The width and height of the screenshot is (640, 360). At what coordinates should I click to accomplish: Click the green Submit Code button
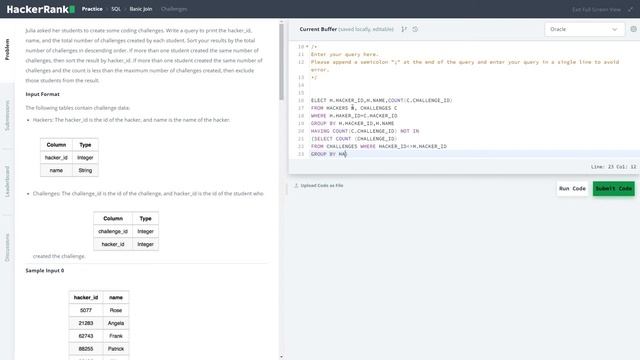pos(613,189)
